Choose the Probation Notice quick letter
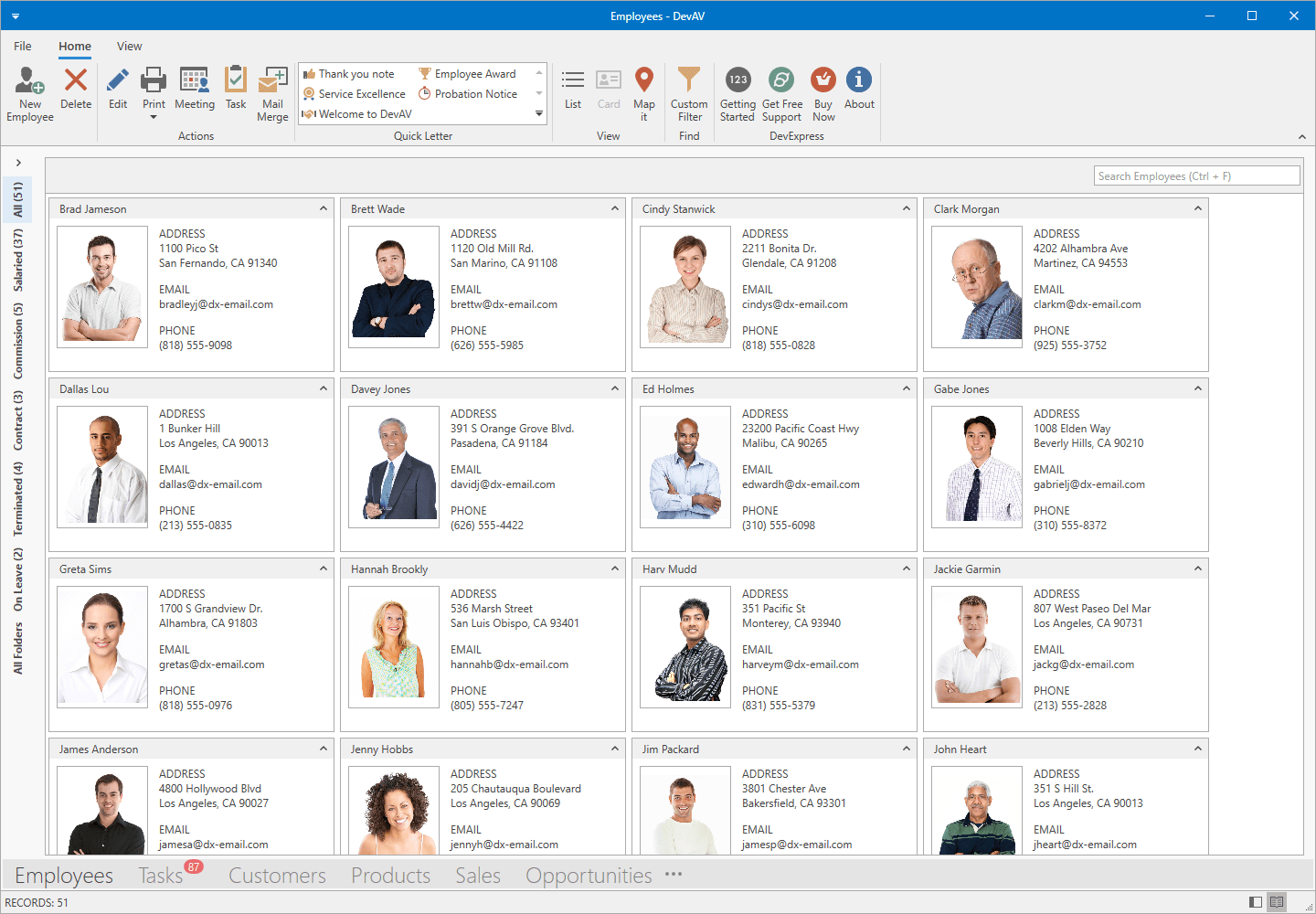Viewport: 1316px width, 914px height. point(476,93)
